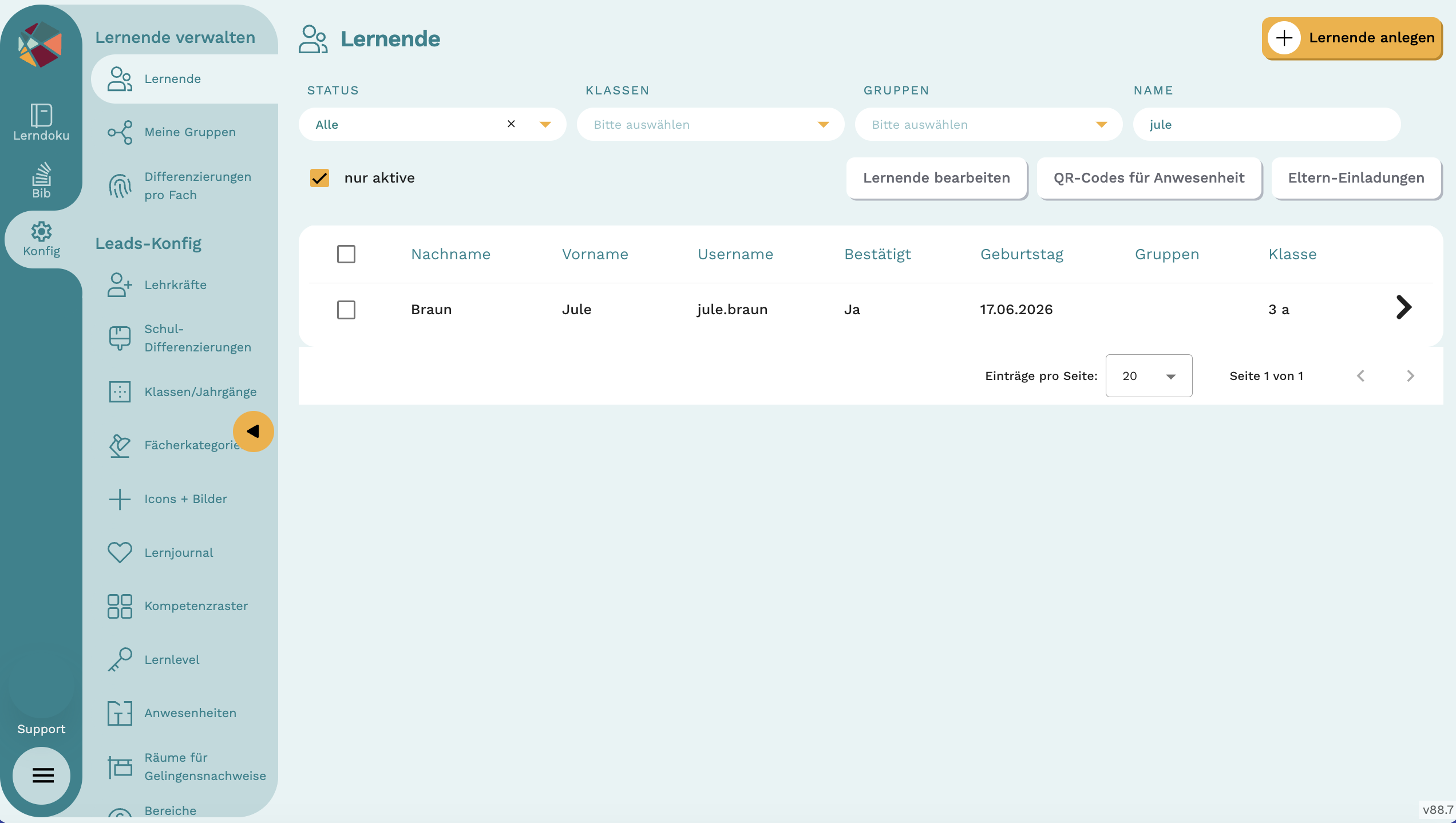Click Lernende anlegen button label
The image size is (1456, 823).
coord(1371,38)
